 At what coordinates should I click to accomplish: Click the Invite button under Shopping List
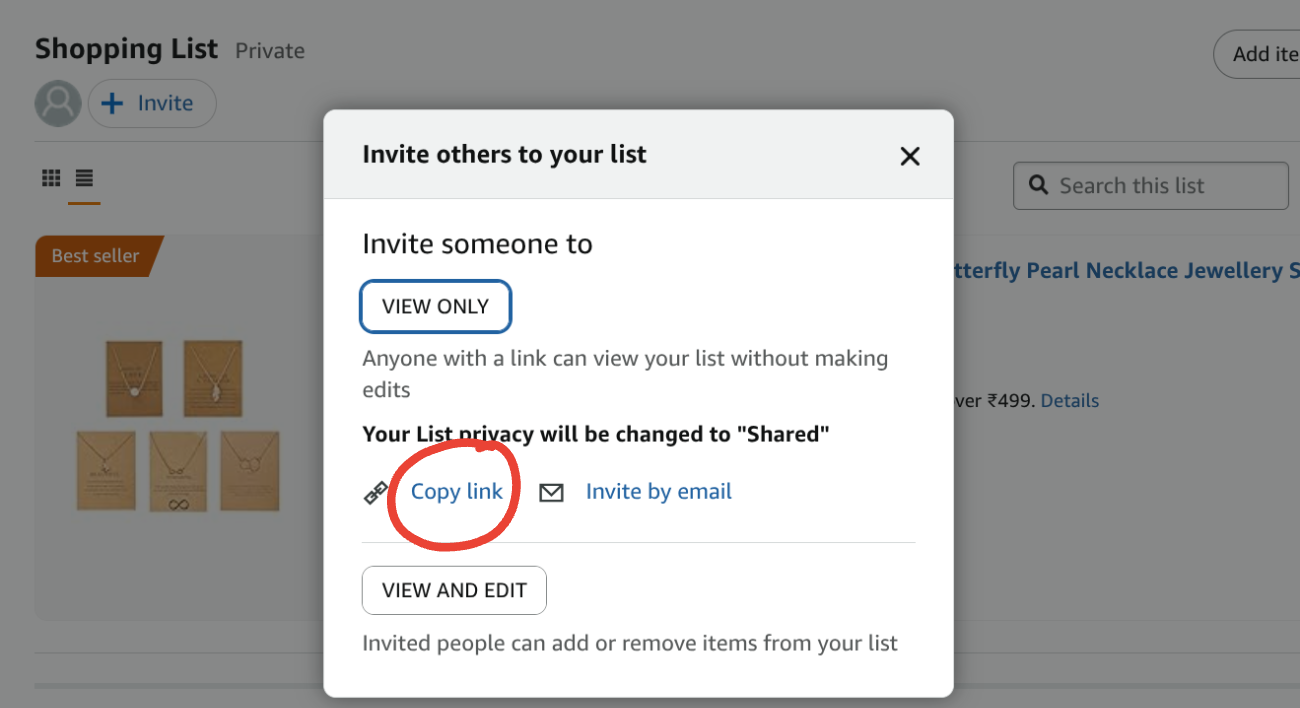click(x=152, y=102)
